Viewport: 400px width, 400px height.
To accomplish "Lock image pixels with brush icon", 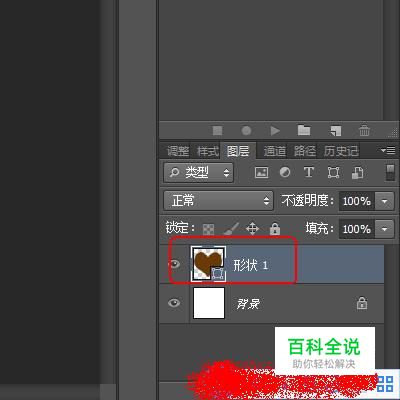I will tap(231, 229).
